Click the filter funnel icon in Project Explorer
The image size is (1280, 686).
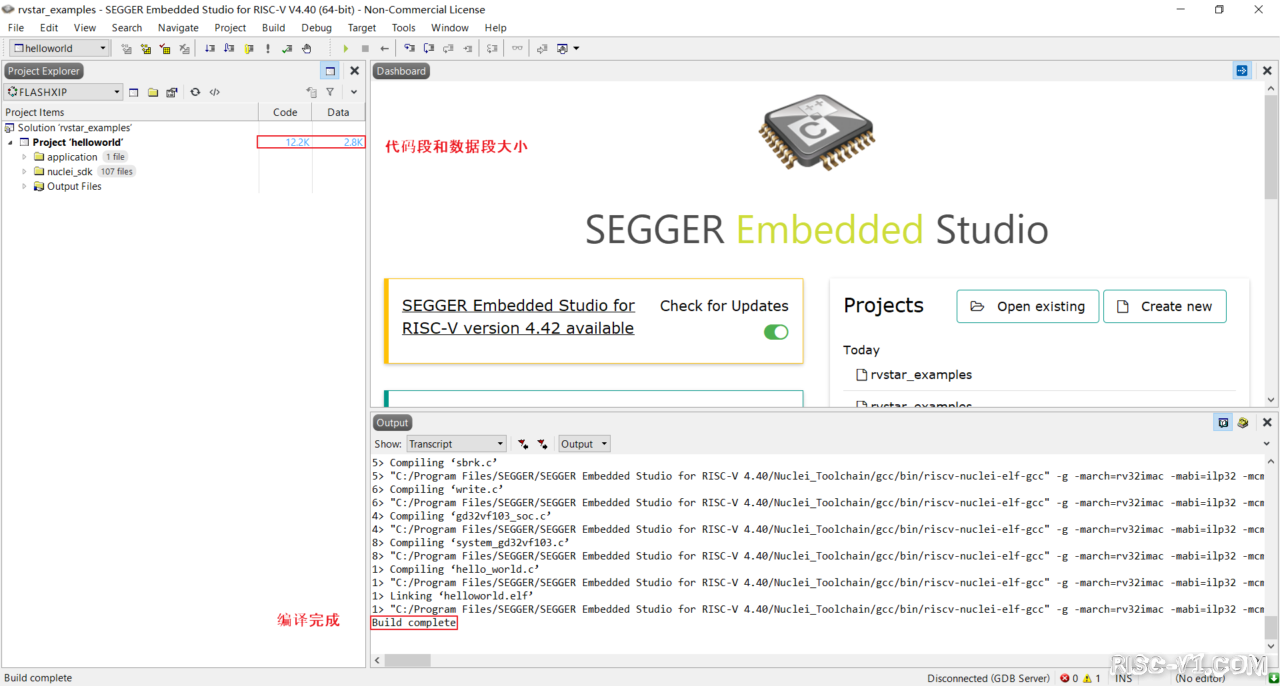(x=330, y=92)
